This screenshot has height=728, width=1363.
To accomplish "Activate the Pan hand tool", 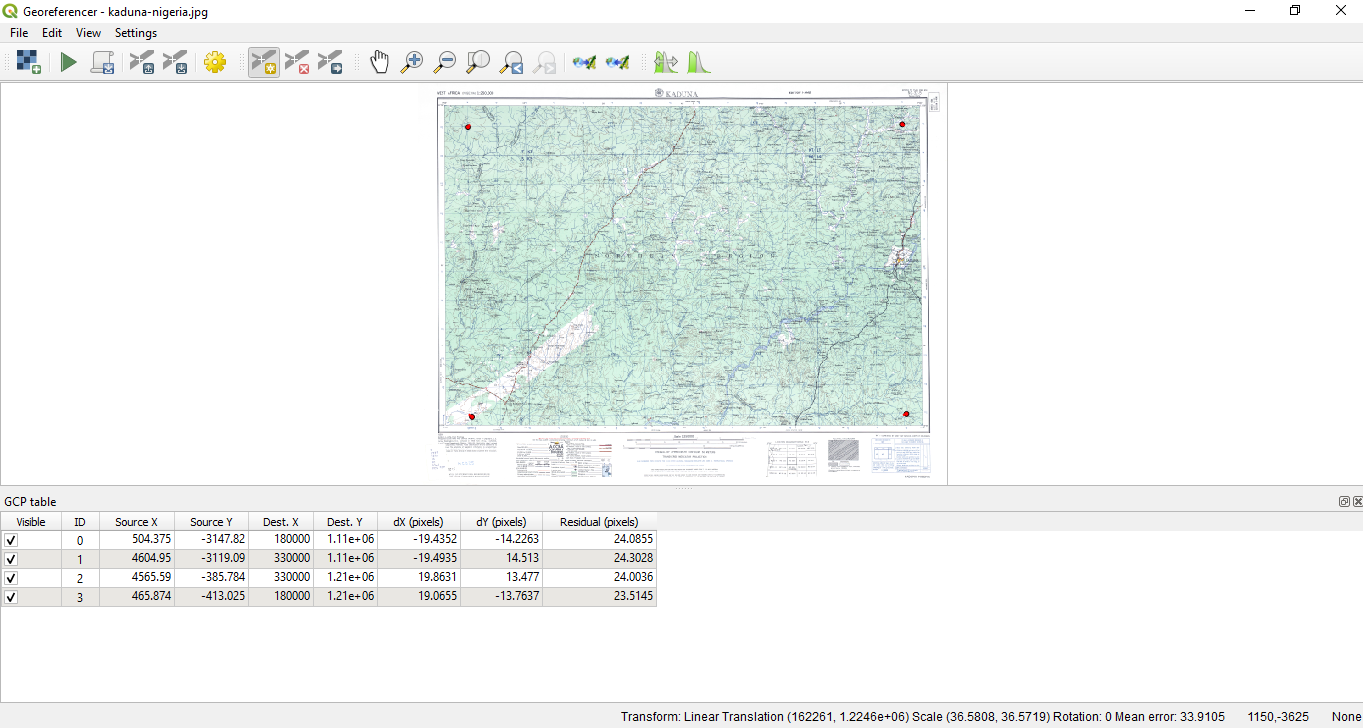I will 379,62.
